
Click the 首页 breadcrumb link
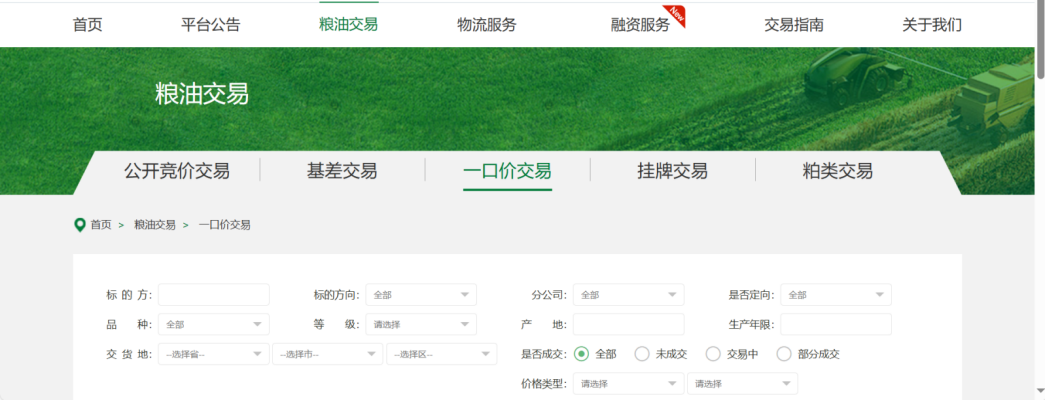[x=101, y=225]
